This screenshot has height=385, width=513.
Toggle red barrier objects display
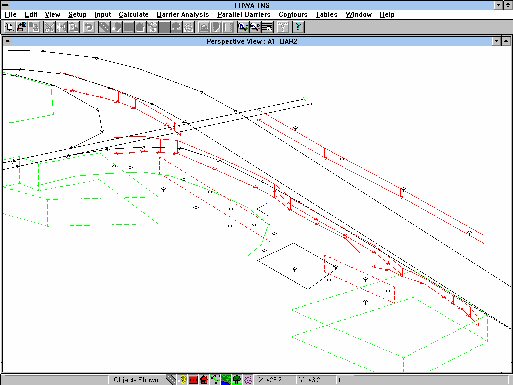[193, 379]
